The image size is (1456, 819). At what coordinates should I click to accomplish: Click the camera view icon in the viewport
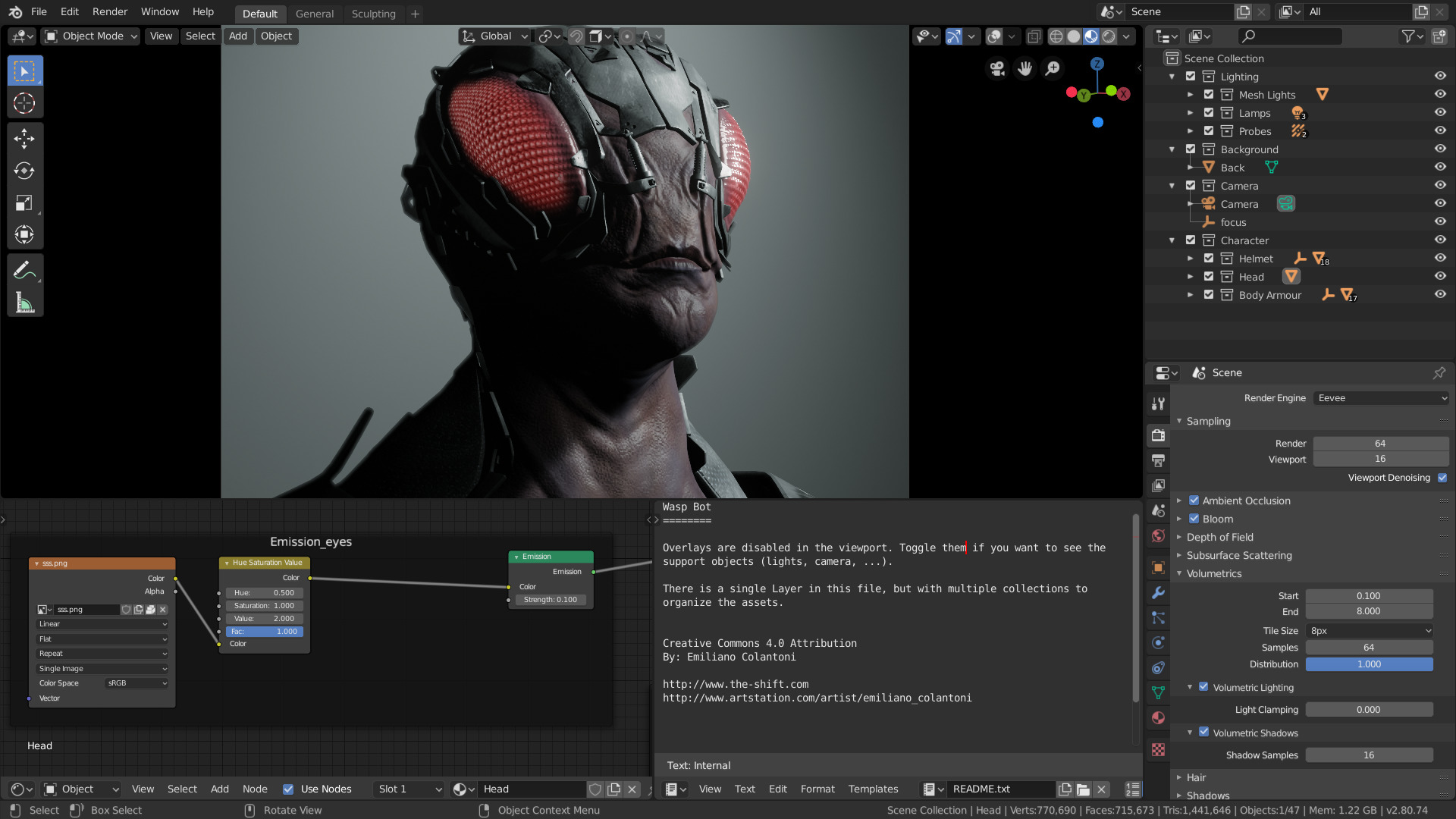pyautogui.click(x=997, y=69)
